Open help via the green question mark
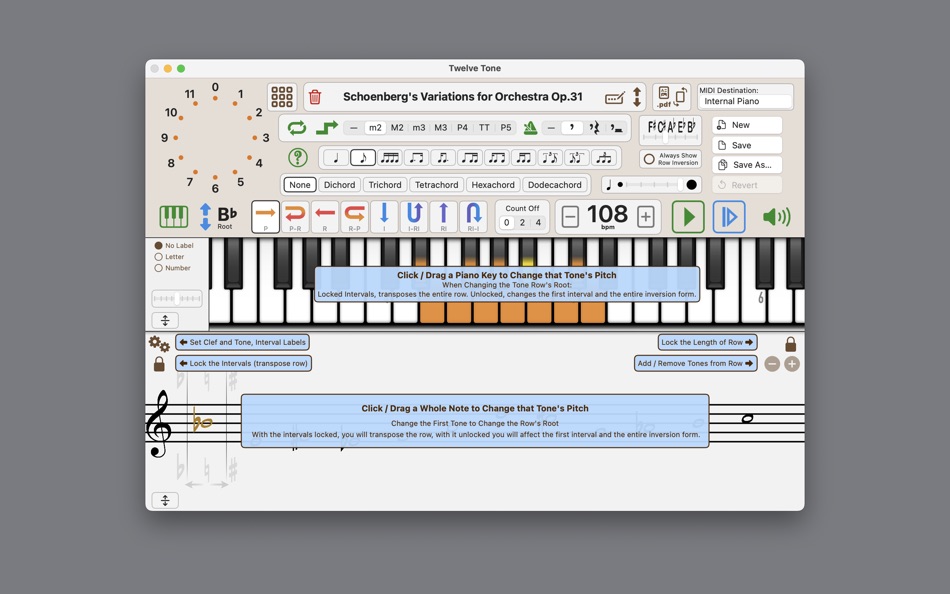The width and height of the screenshot is (950, 594). click(x=298, y=155)
